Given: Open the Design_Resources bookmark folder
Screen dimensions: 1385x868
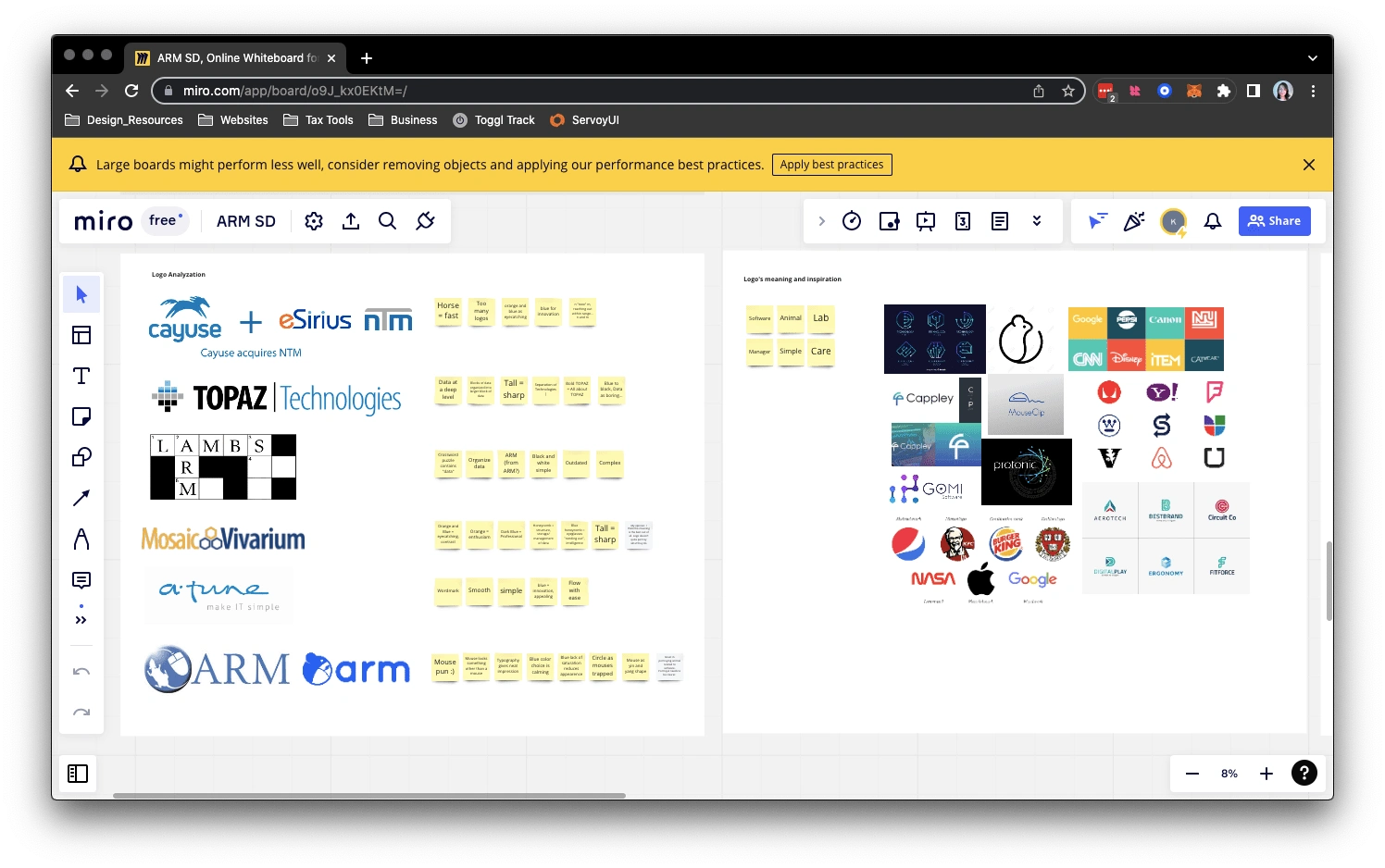Looking at the screenshot, I should coord(124,120).
